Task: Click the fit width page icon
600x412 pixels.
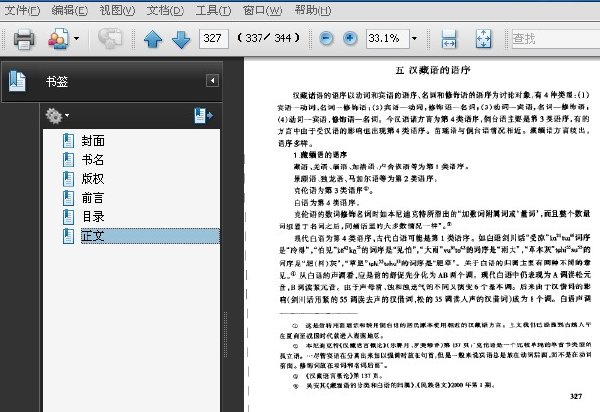Action: click(x=448, y=39)
